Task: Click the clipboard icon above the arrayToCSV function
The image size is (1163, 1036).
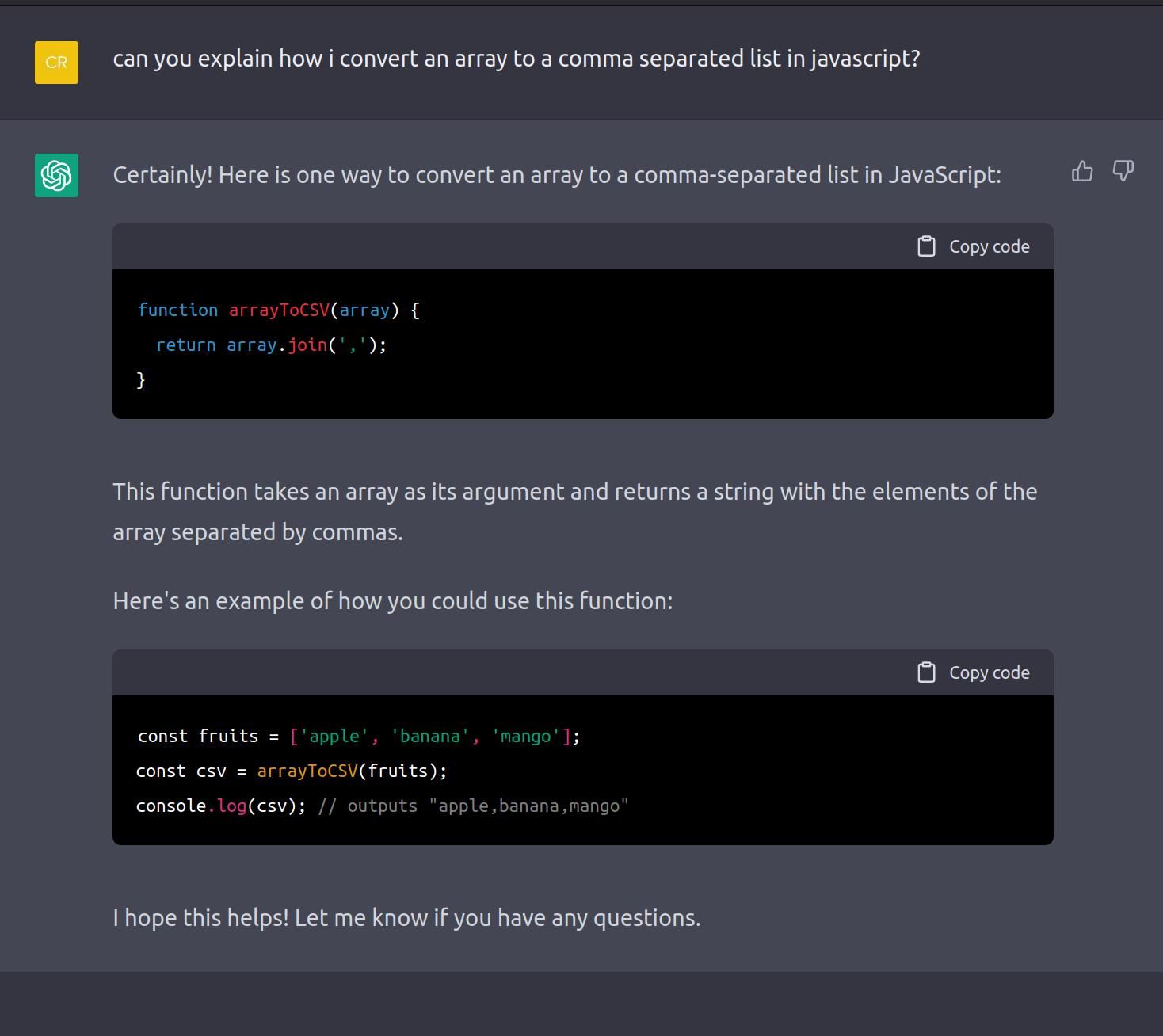Action: [x=926, y=246]
